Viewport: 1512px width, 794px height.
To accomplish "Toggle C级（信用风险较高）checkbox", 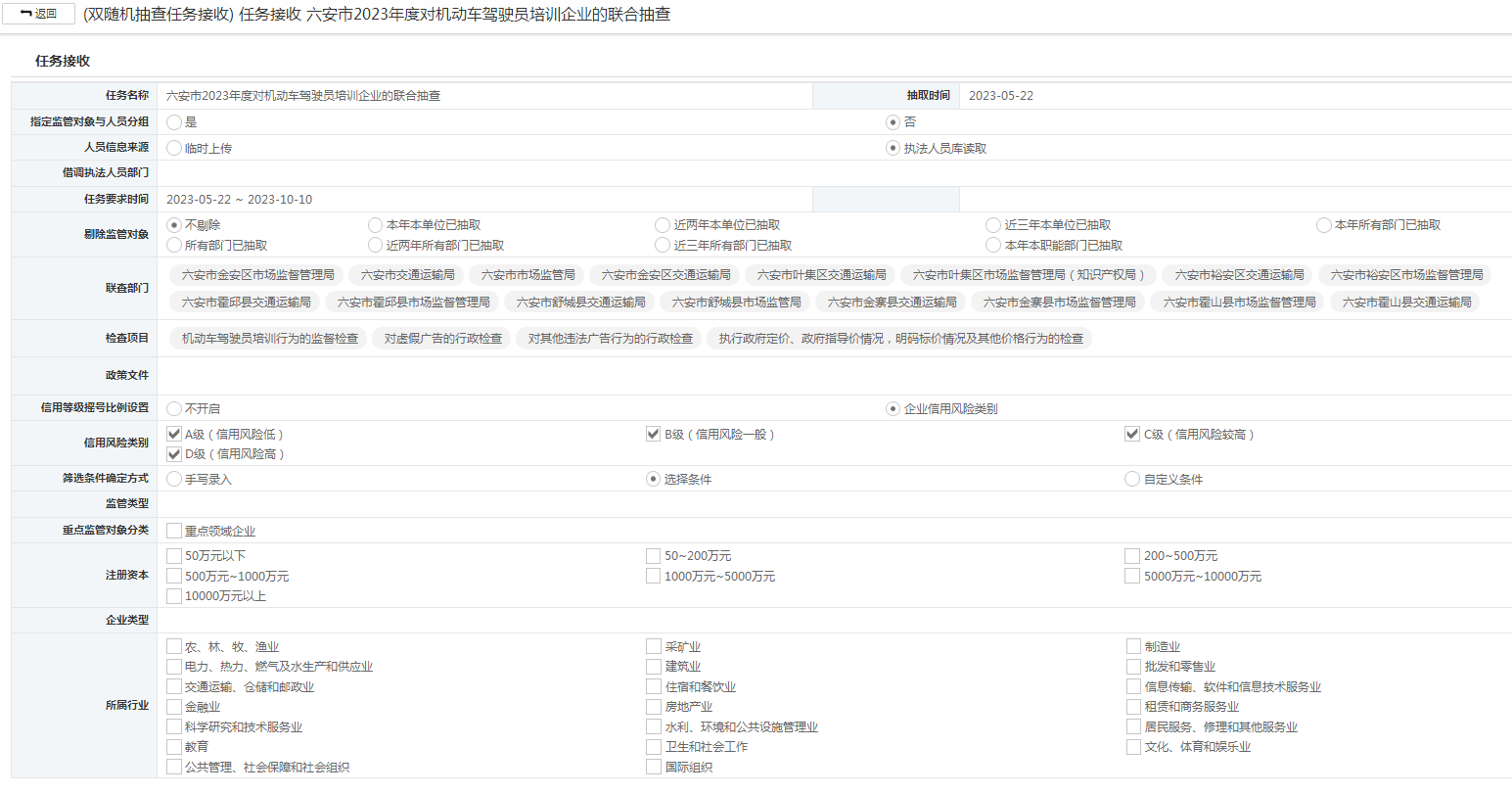I will pos(1132,434).
